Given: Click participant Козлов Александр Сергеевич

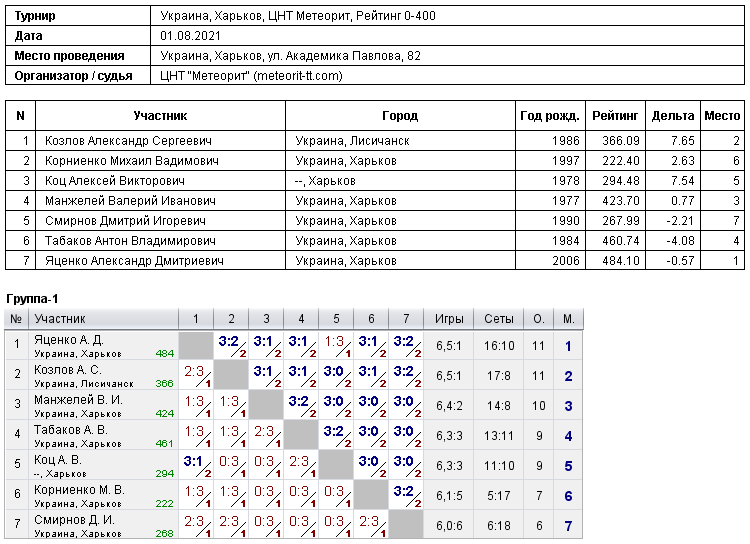Looking at the screenshot, I should coord(128,141).
